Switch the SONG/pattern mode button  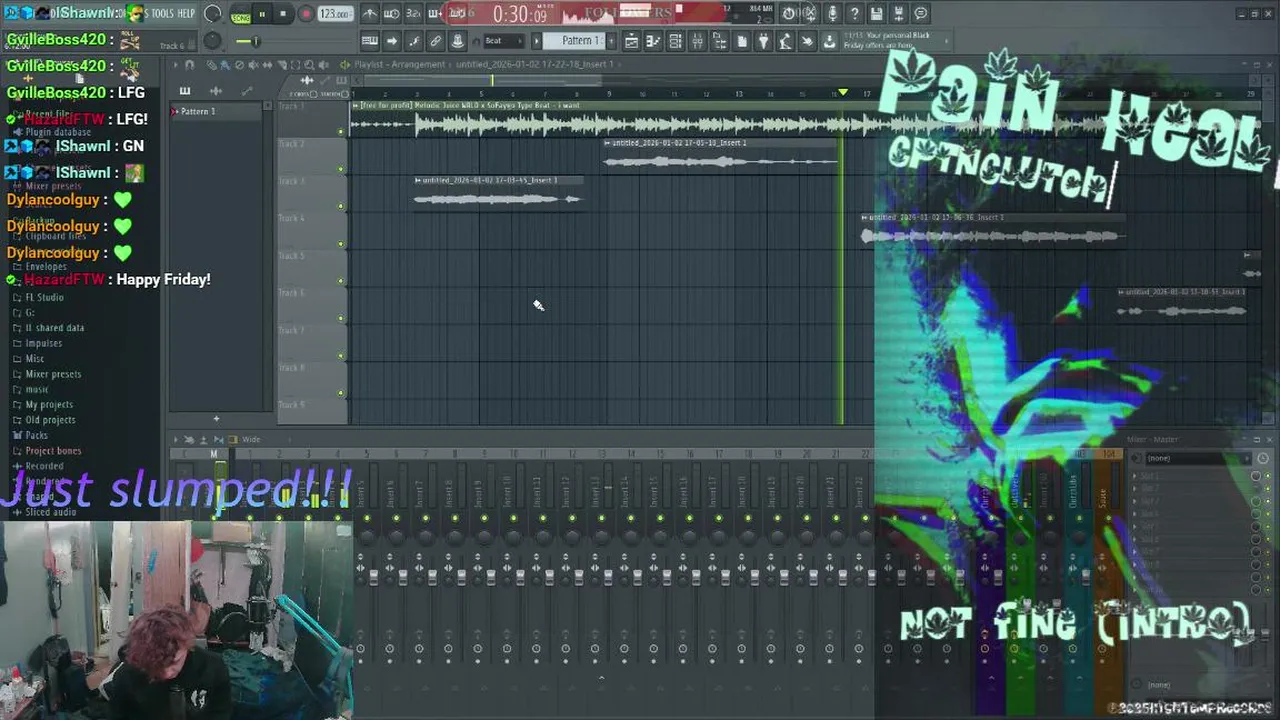coord(241,15)
